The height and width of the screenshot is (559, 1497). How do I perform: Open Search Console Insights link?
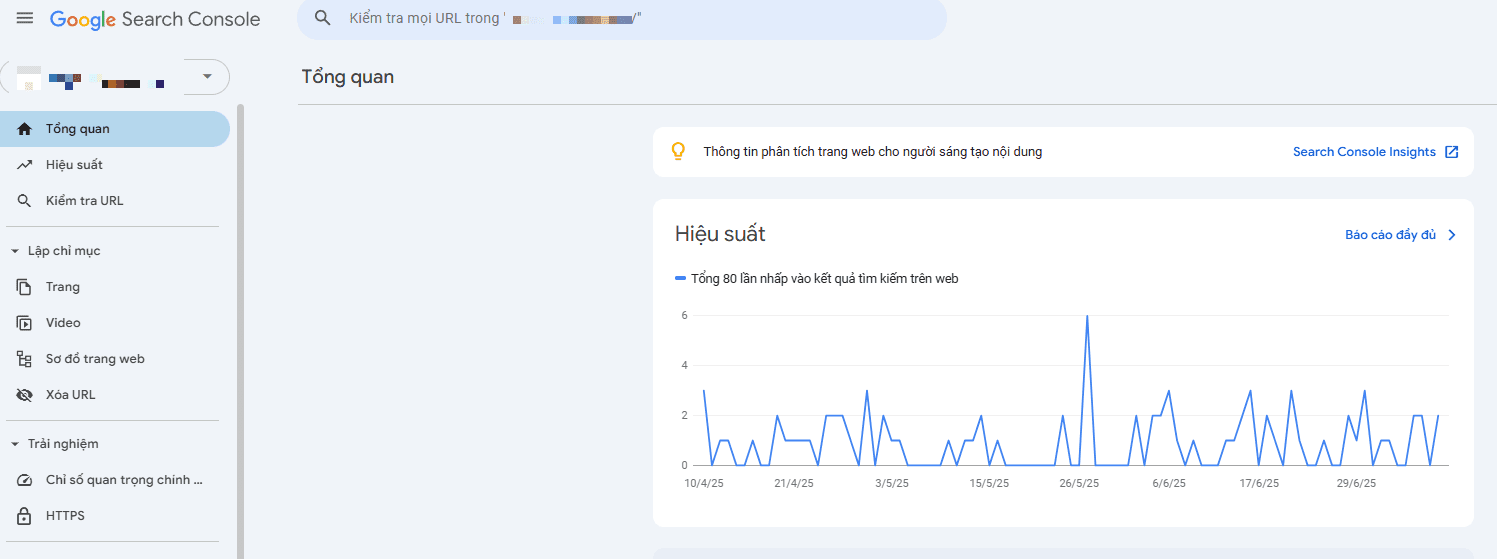(x=1364, y=152)
